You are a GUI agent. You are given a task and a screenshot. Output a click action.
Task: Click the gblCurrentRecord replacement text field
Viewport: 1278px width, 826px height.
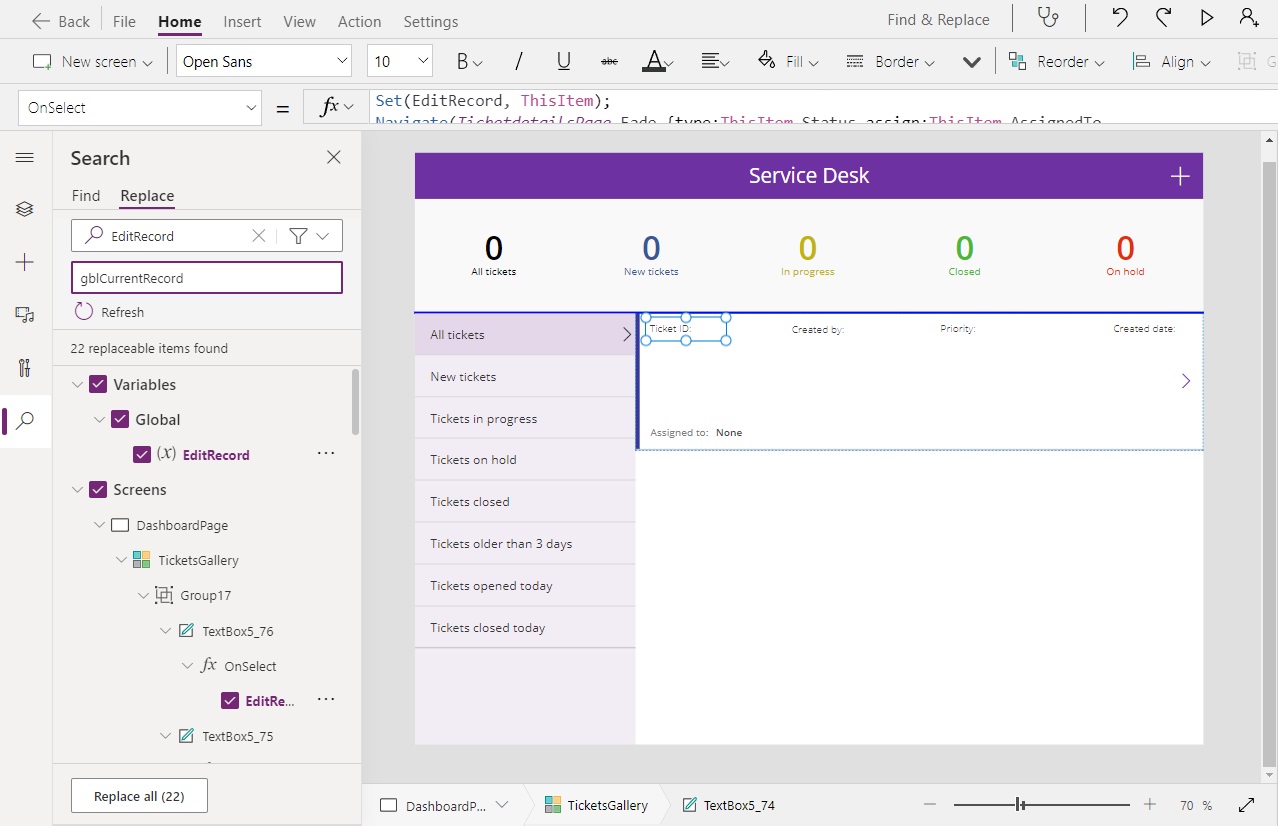pyautogui.click(x=205, y=277)
